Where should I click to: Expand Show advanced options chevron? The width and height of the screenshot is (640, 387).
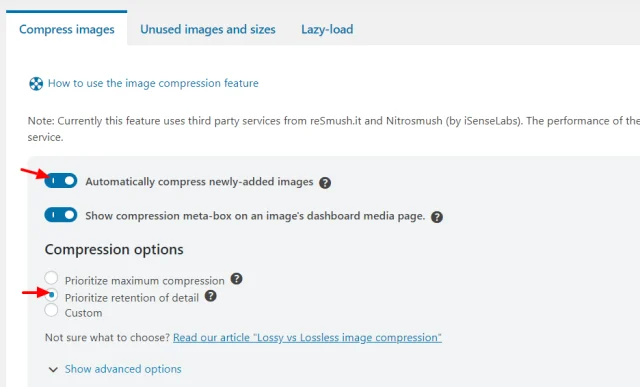point(53,370)
